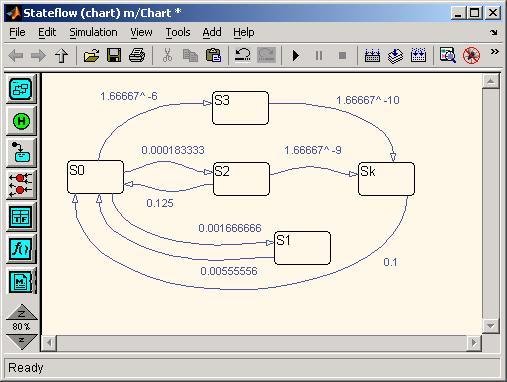Open the Tools menu
The width and height of the screenshot is (507, 382).
pyautogui.click(x=178, y=32)
